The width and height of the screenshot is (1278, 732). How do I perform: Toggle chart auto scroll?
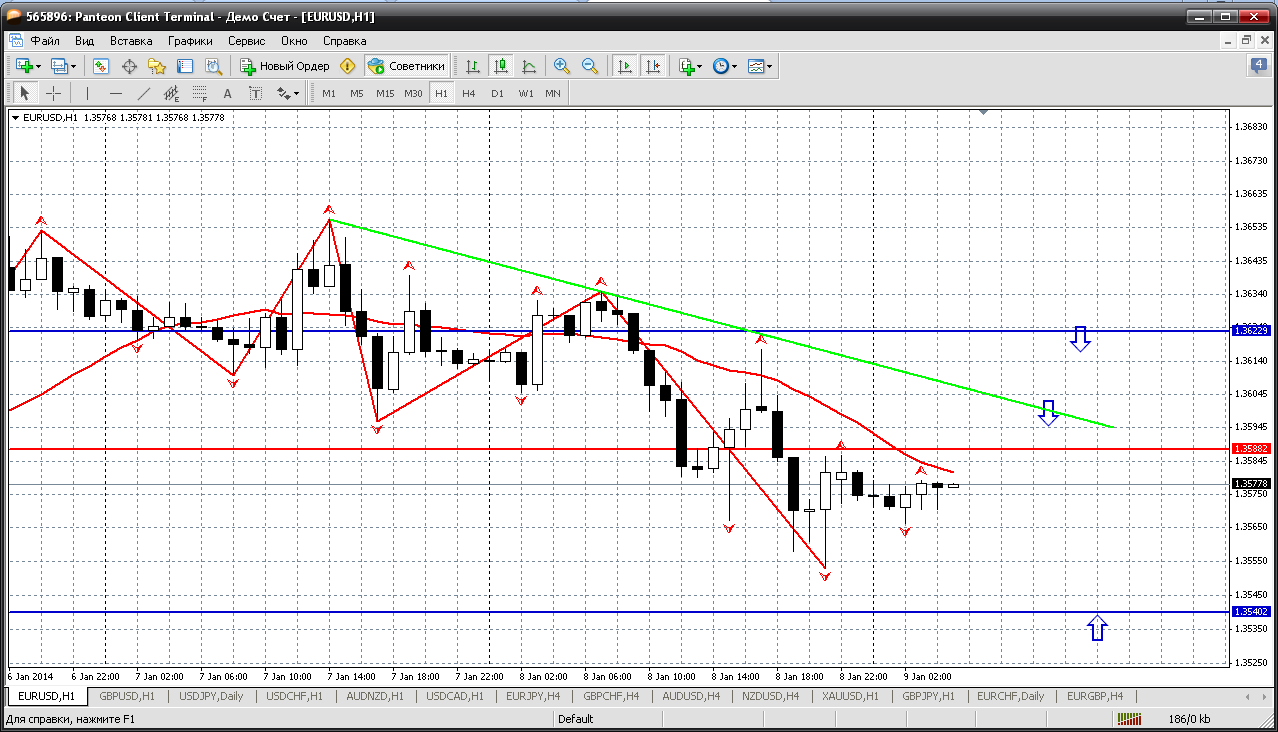[x=625, y=66]
